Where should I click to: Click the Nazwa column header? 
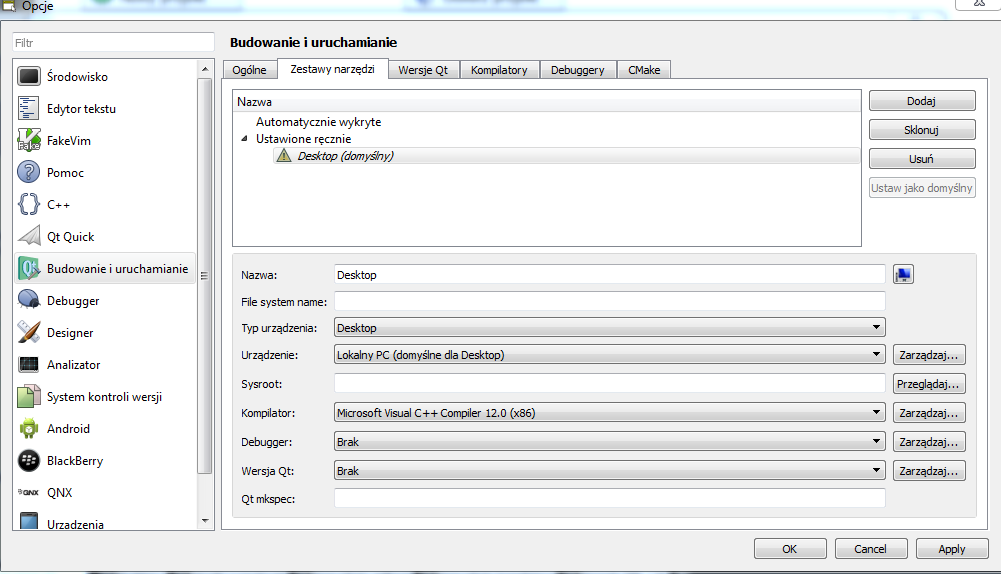click(547, 102)
